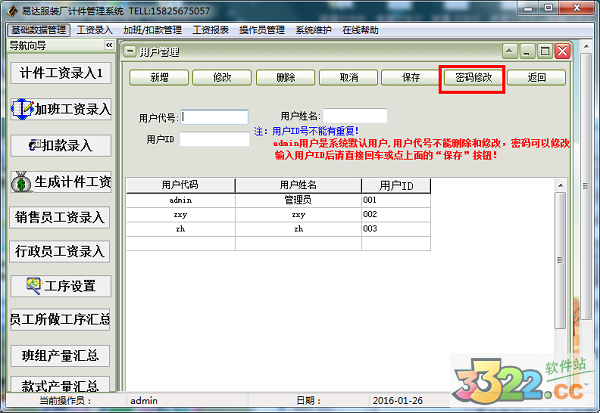Open the 在线帮助 menu
600x413 pixels.
[x=360, y=30]
